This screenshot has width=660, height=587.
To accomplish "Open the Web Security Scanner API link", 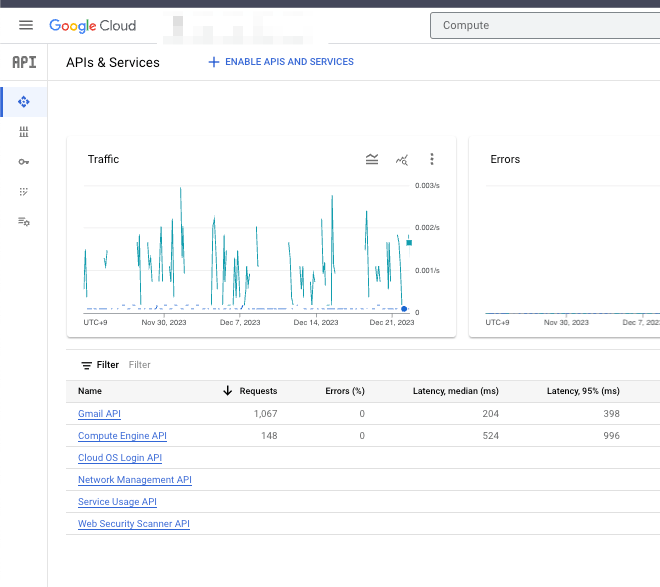I will pos(134,524).
